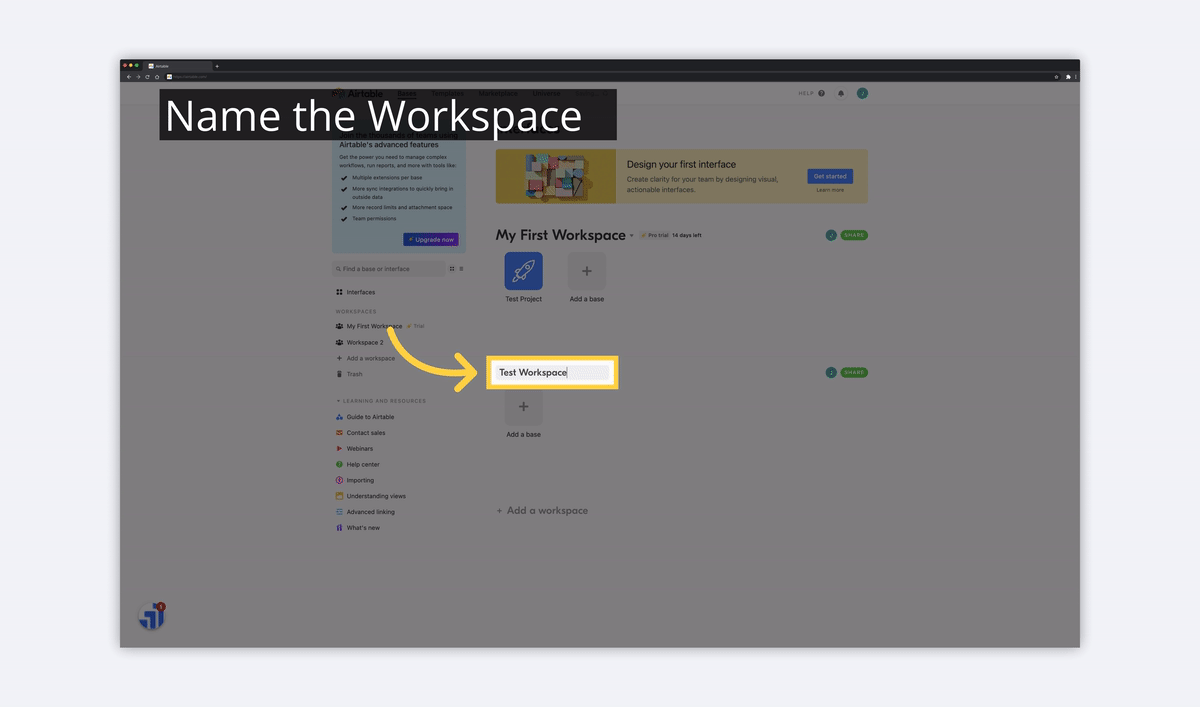Open the Test Project base rocket icon

(523, 271)
